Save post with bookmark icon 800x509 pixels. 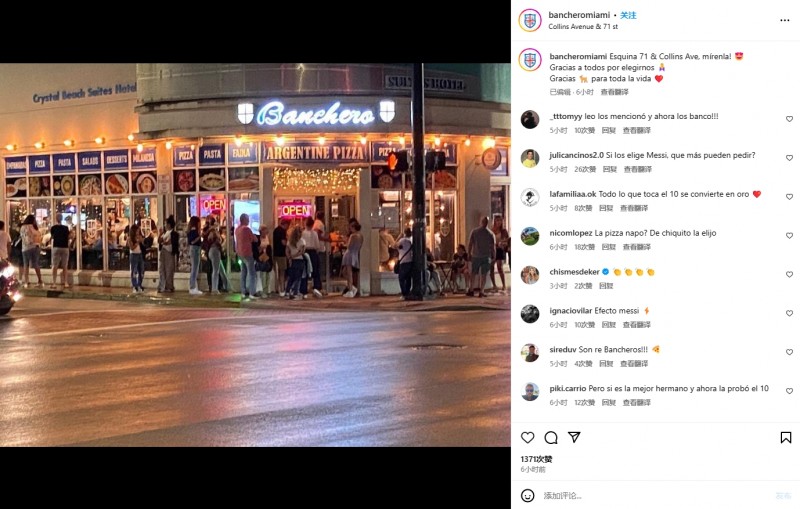[786, 438]
